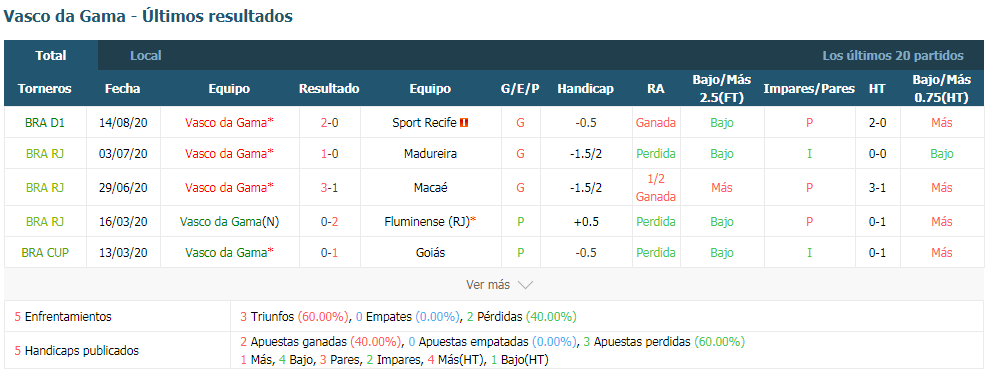Click the Bajo/Más 2.5(FT) column header
991x373 pixels.
tap(721, 89)
